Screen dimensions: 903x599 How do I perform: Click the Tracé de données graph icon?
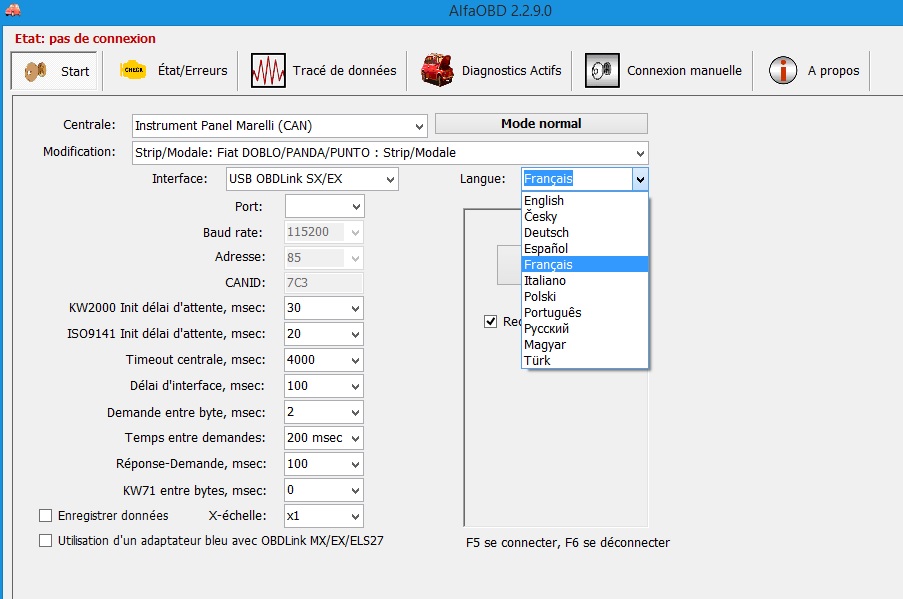268,71
